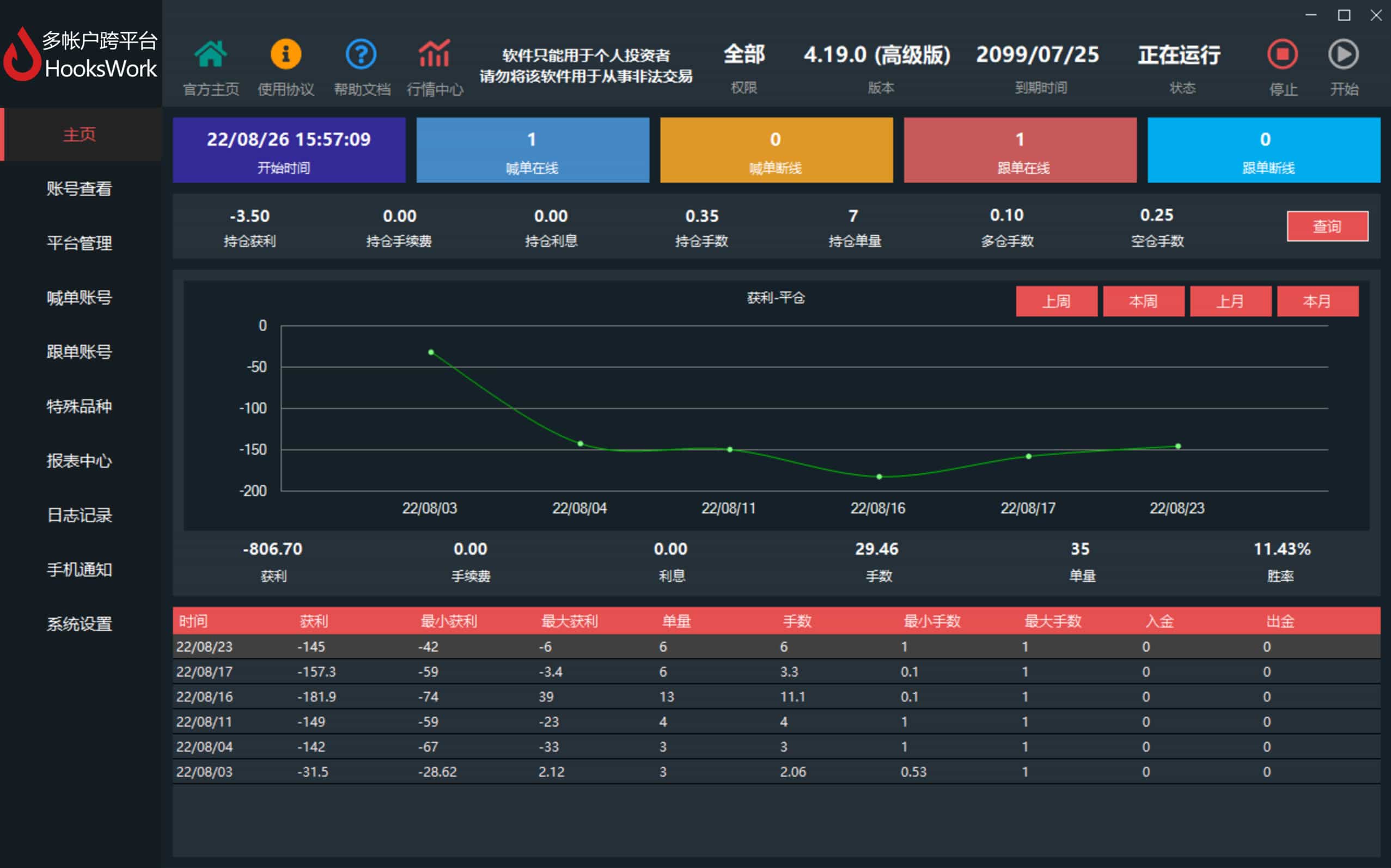Select the 22/08/11 table row
This screenshot has width=1391, height=868.
point(776,722)
